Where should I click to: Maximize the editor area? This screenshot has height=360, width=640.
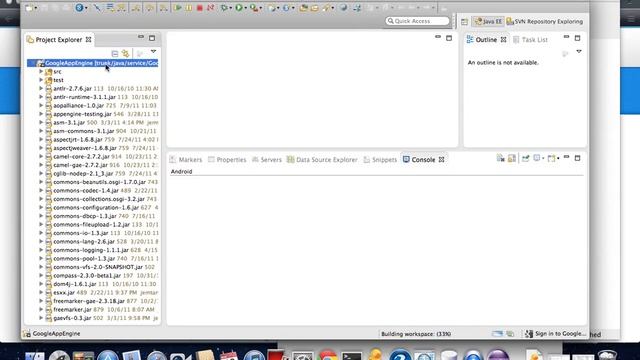[449, 38]
